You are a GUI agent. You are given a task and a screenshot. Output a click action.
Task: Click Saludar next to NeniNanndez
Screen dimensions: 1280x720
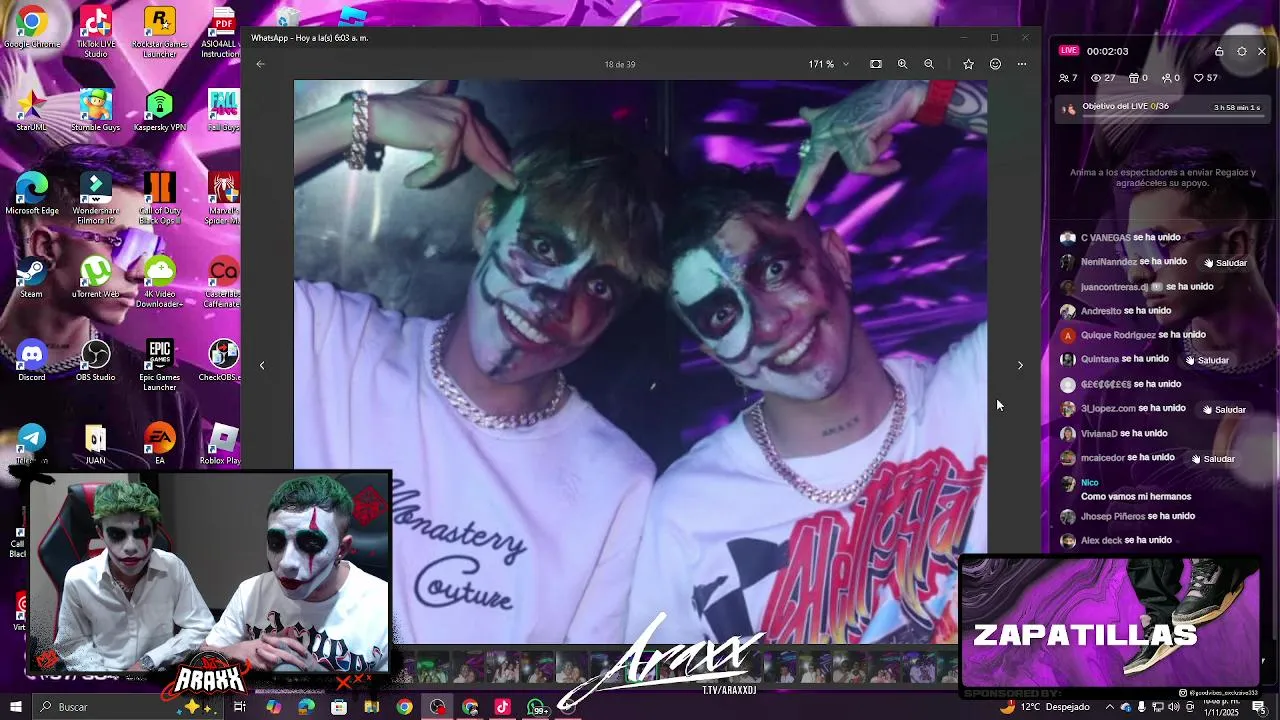pyautogui.click(x=1225, y=263)
